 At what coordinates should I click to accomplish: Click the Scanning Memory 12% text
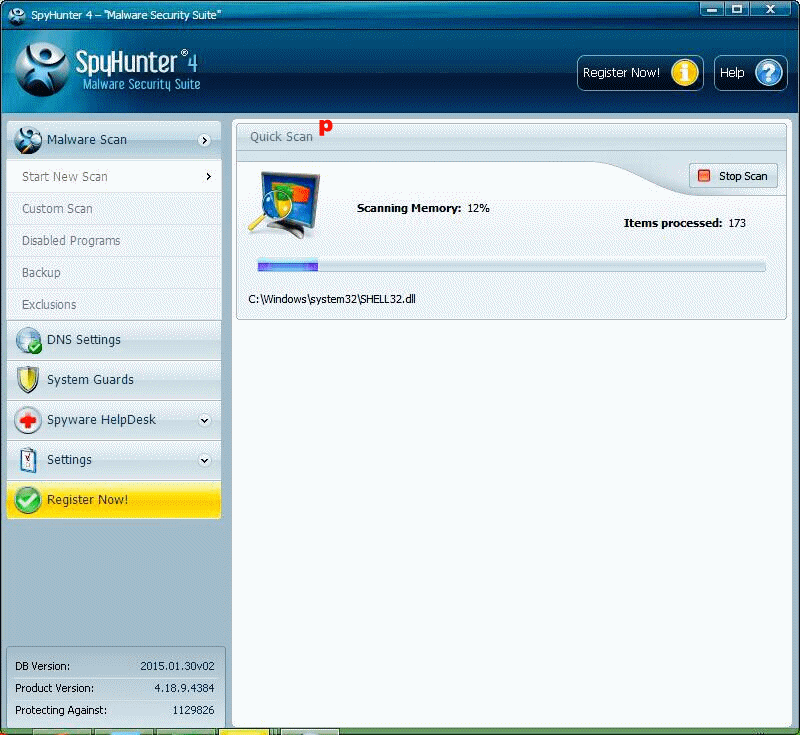pyautogui.click(x=423, y=208)
